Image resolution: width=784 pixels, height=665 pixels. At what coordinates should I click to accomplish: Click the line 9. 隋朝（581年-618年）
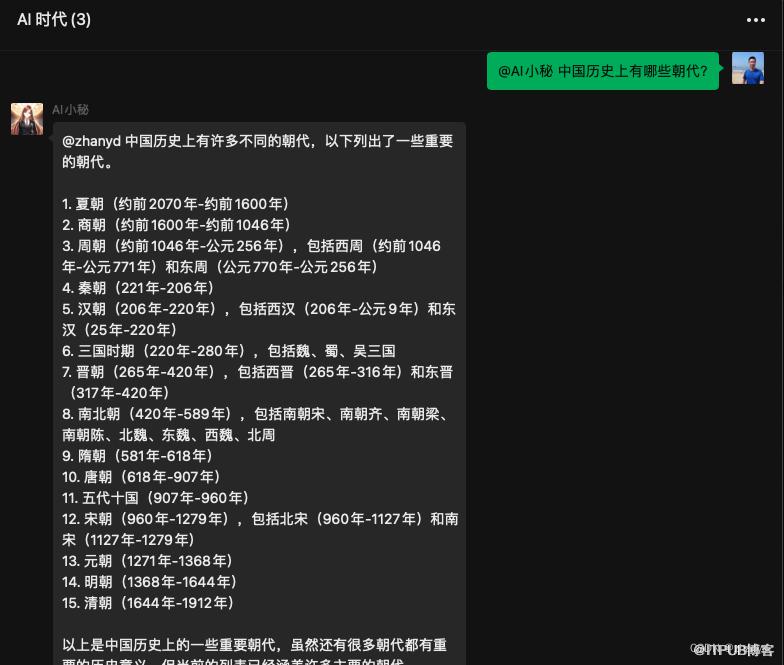(138, 456)
